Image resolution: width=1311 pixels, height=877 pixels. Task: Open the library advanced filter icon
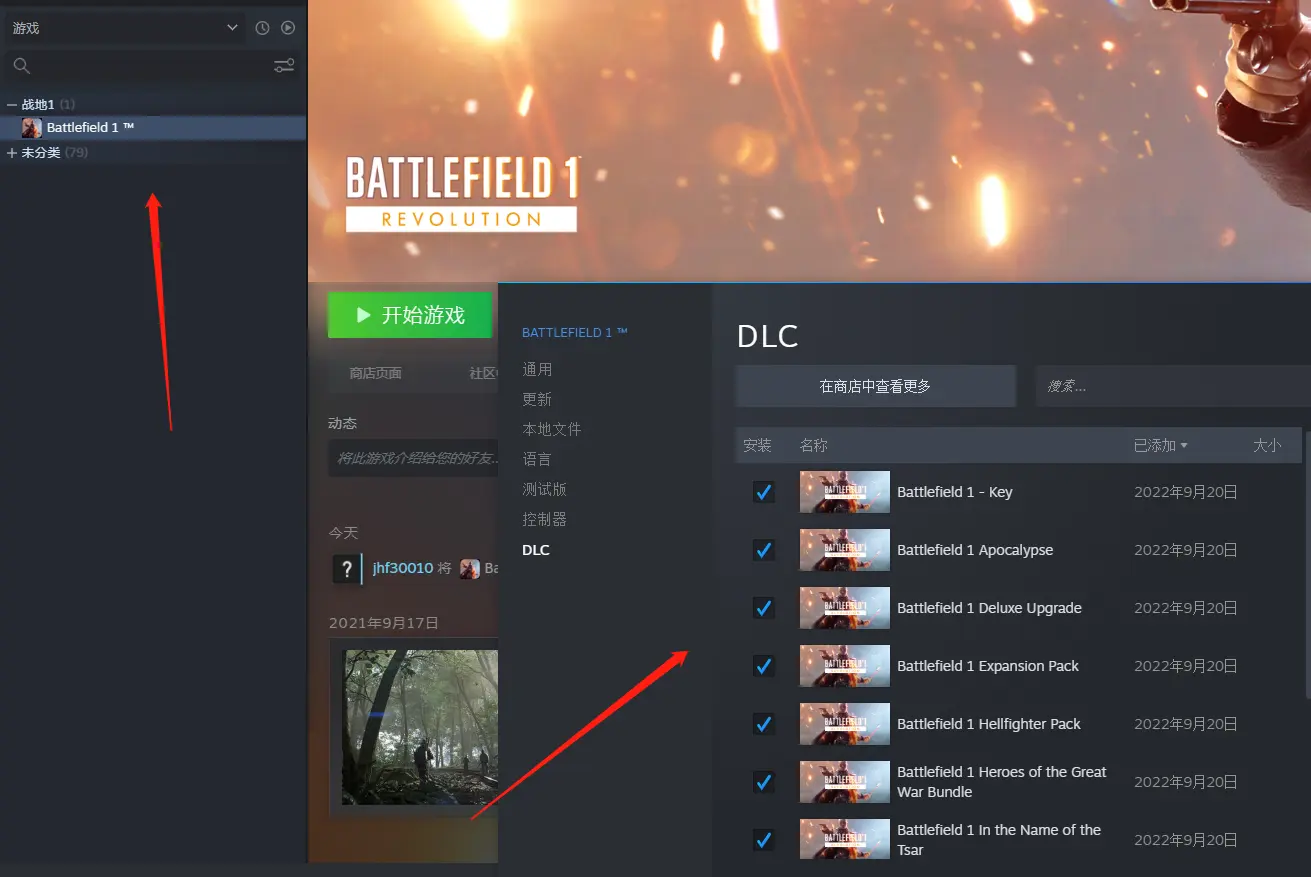(284, 66)
